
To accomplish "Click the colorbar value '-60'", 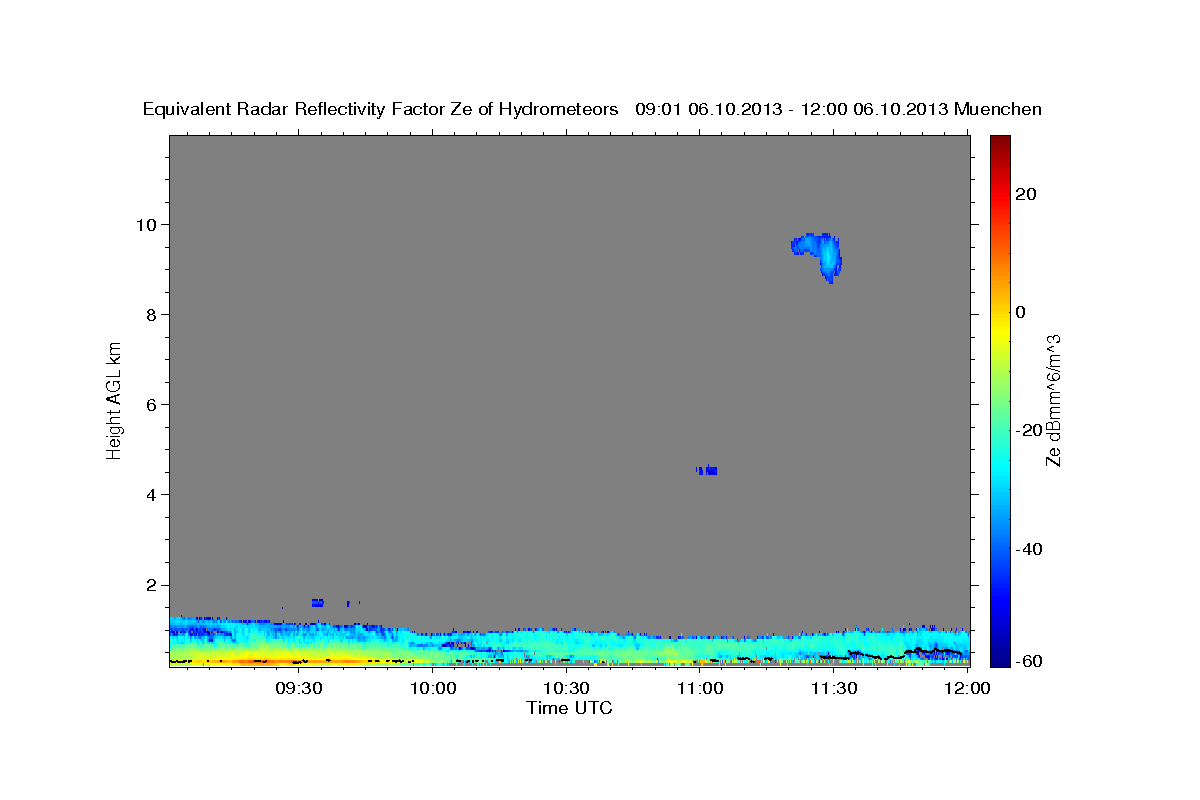I will pyautogui.click(x=1028, y=661).
